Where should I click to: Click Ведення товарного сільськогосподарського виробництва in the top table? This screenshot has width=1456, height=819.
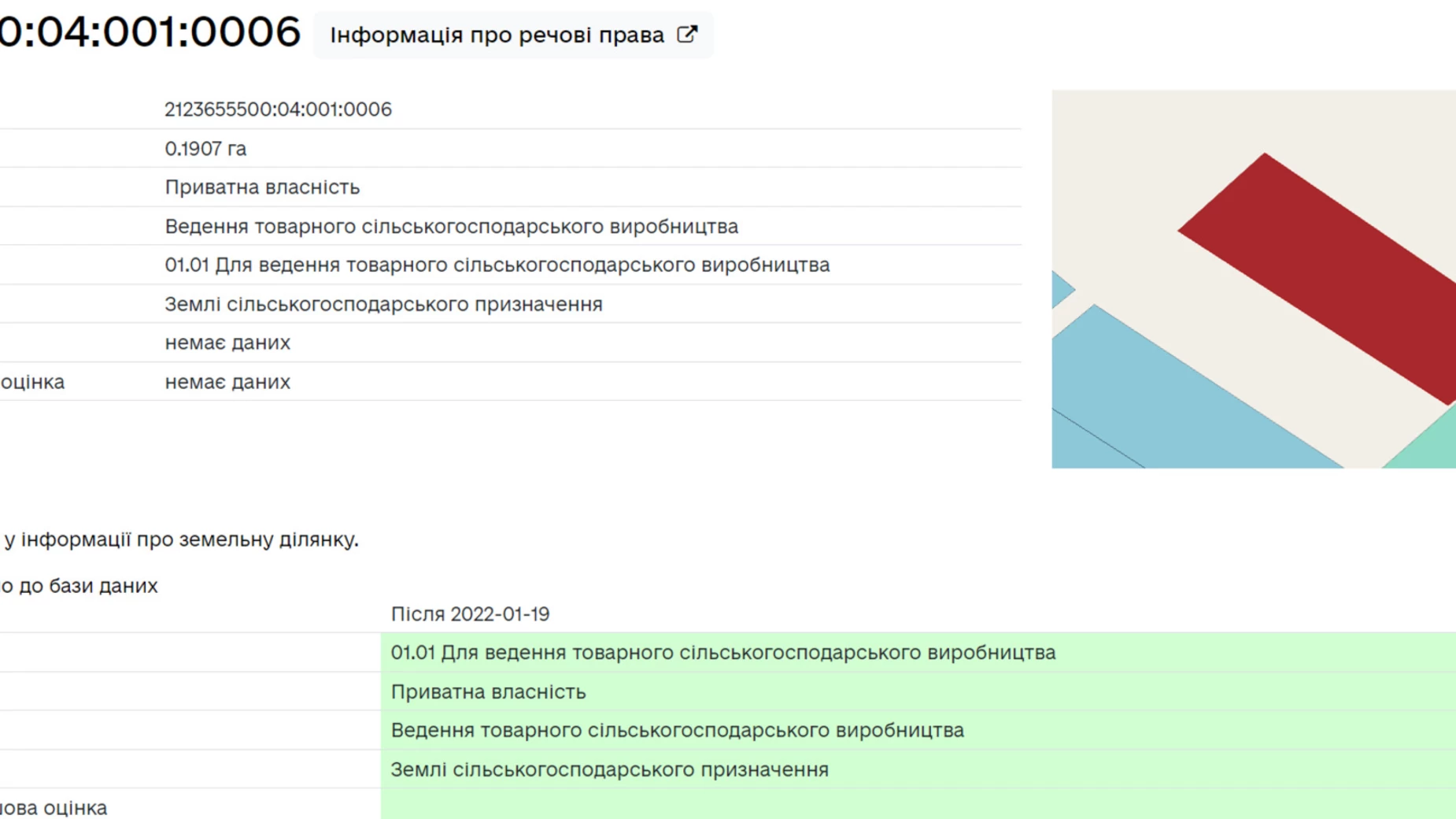coord(451,227)
